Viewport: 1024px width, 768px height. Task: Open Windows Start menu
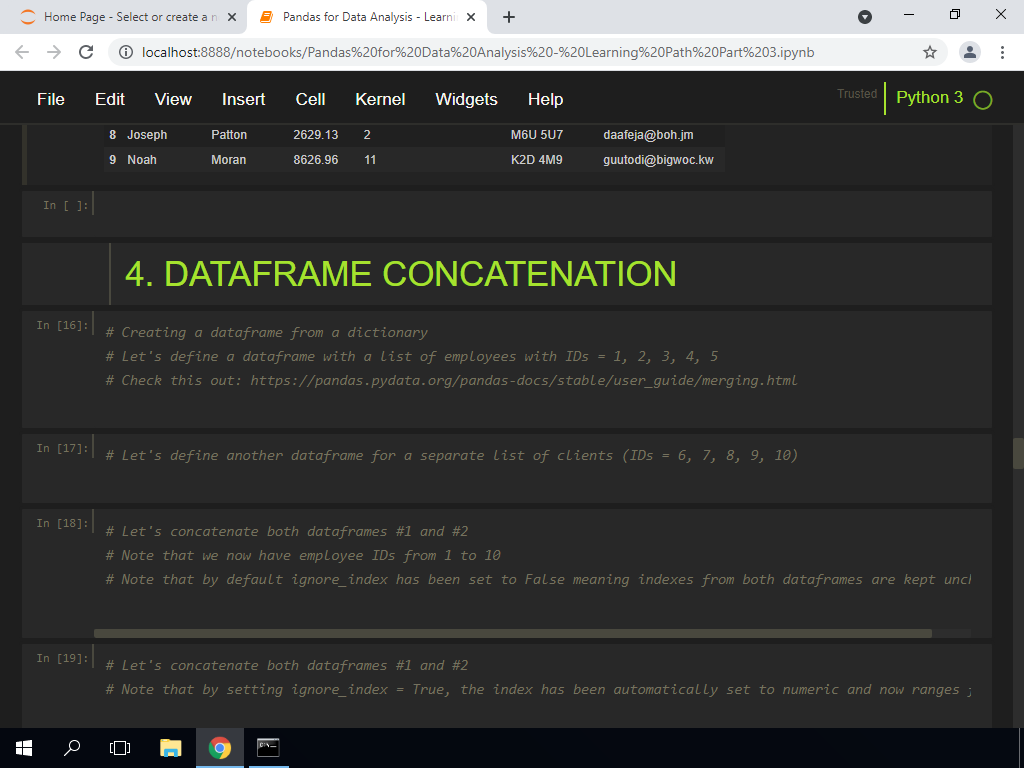click(x=24, y=748)
